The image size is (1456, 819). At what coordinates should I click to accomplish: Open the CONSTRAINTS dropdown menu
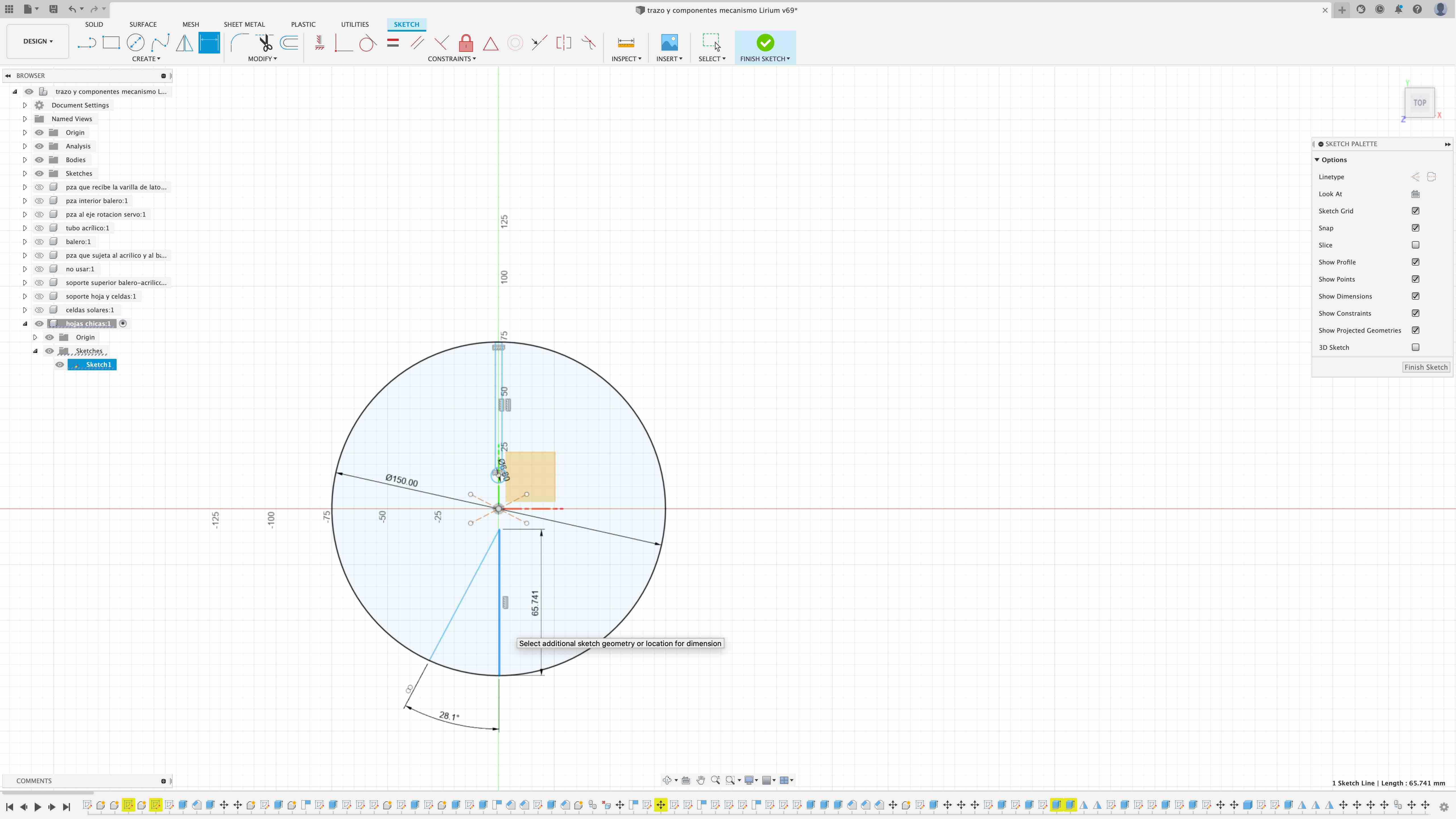pos(452,59)
